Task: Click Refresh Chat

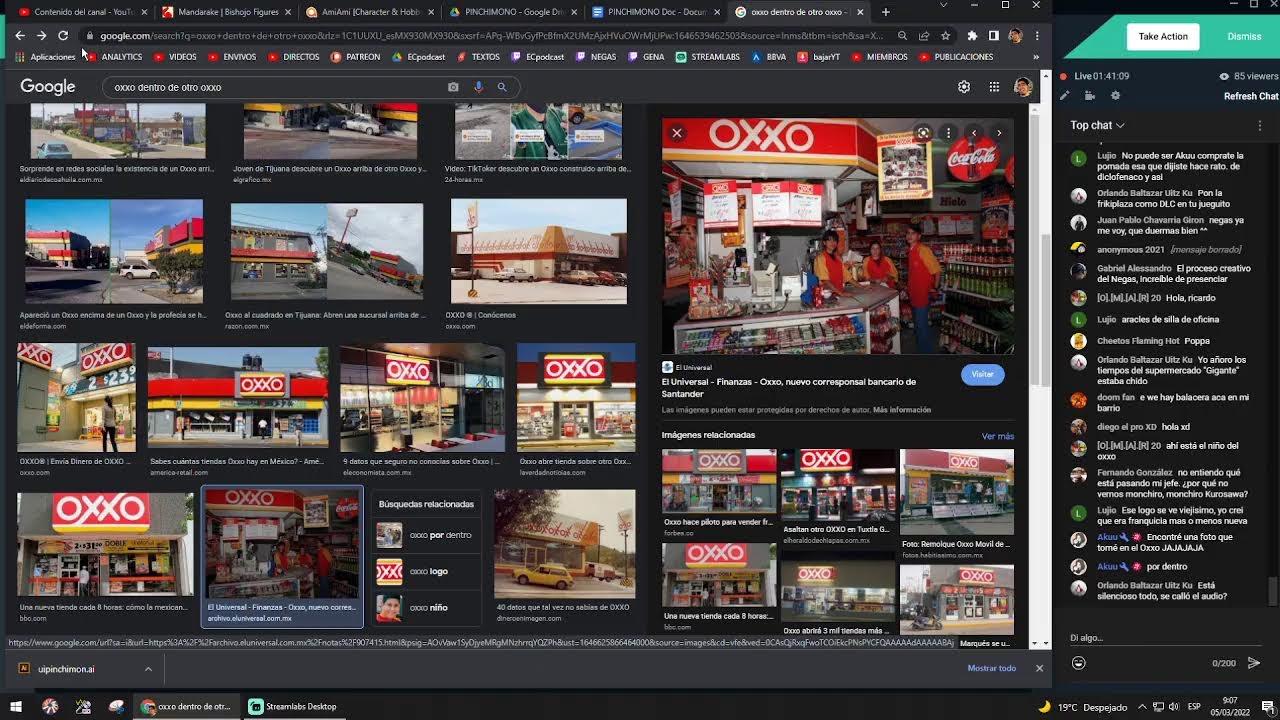Action: point(1251,96)
